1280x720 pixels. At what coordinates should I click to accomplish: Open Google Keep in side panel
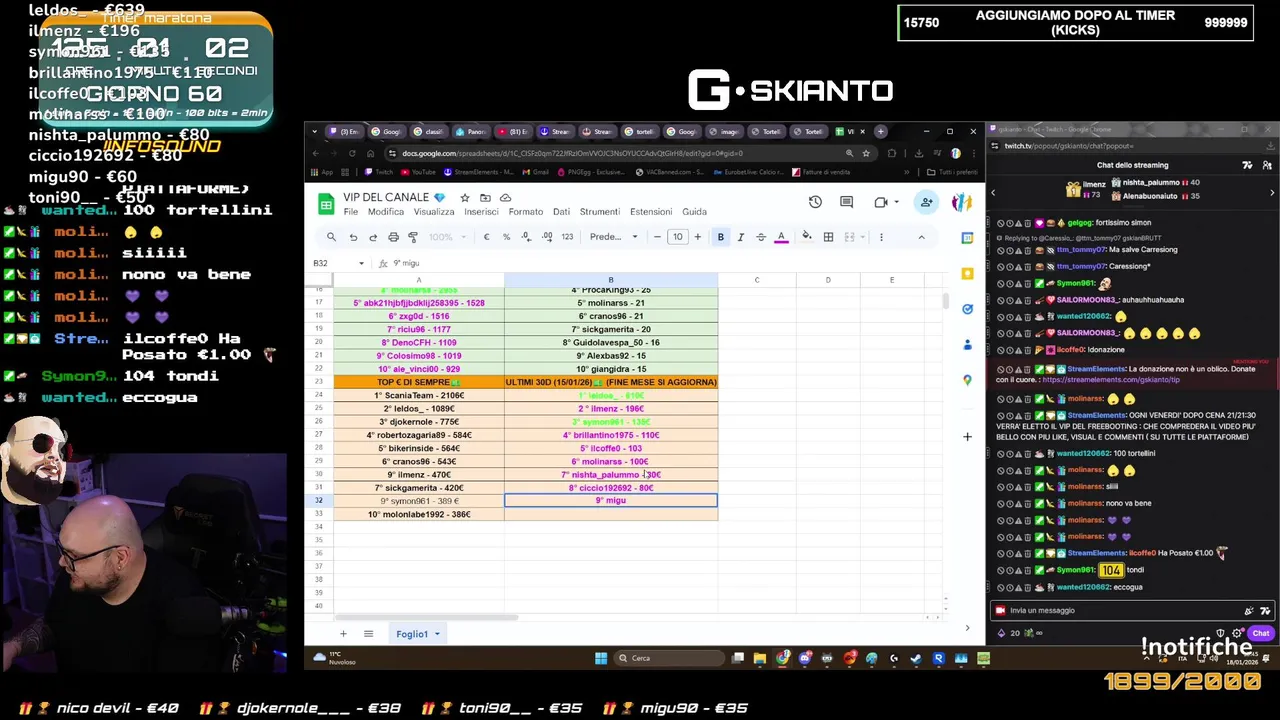coord(967,273)
